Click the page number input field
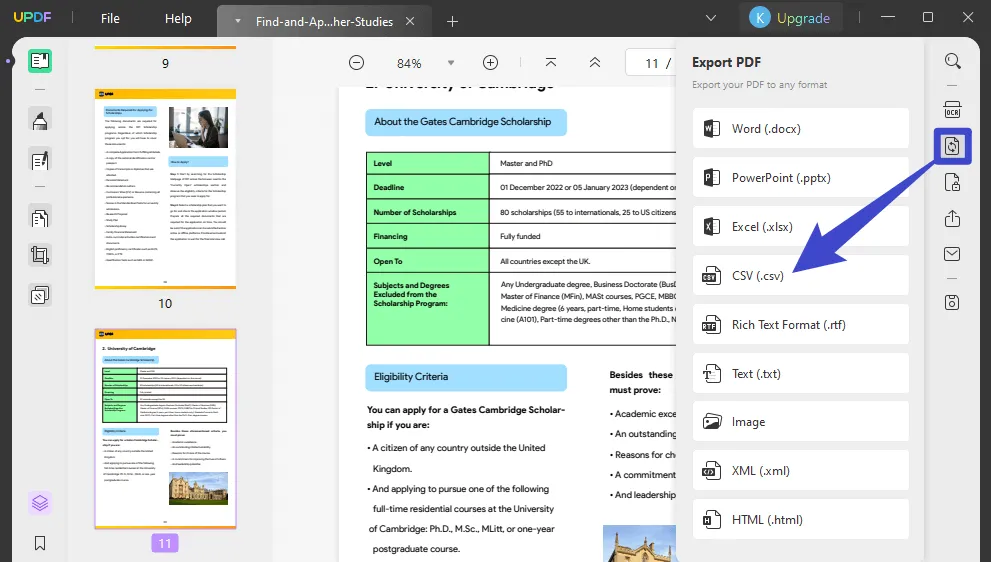 point(651,63)
